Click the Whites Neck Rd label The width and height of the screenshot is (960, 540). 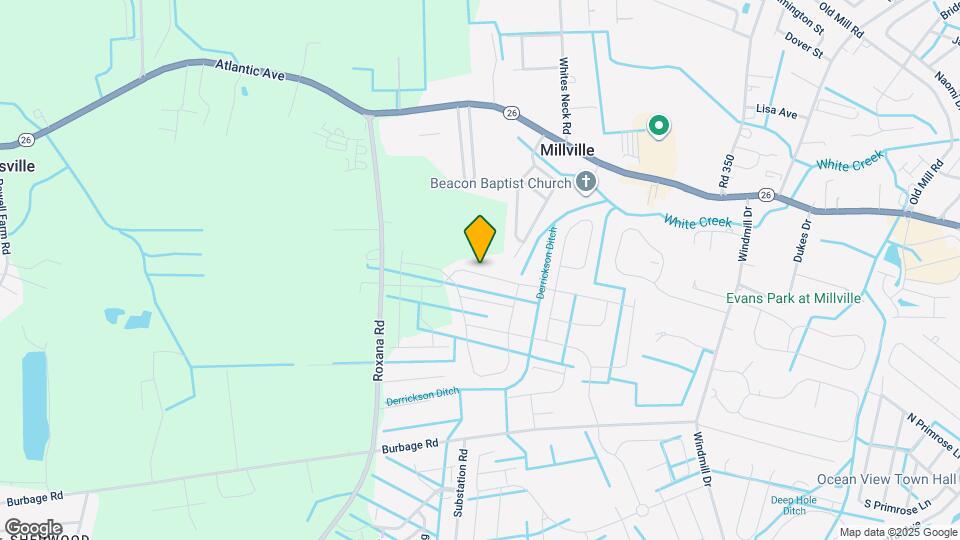565,96
